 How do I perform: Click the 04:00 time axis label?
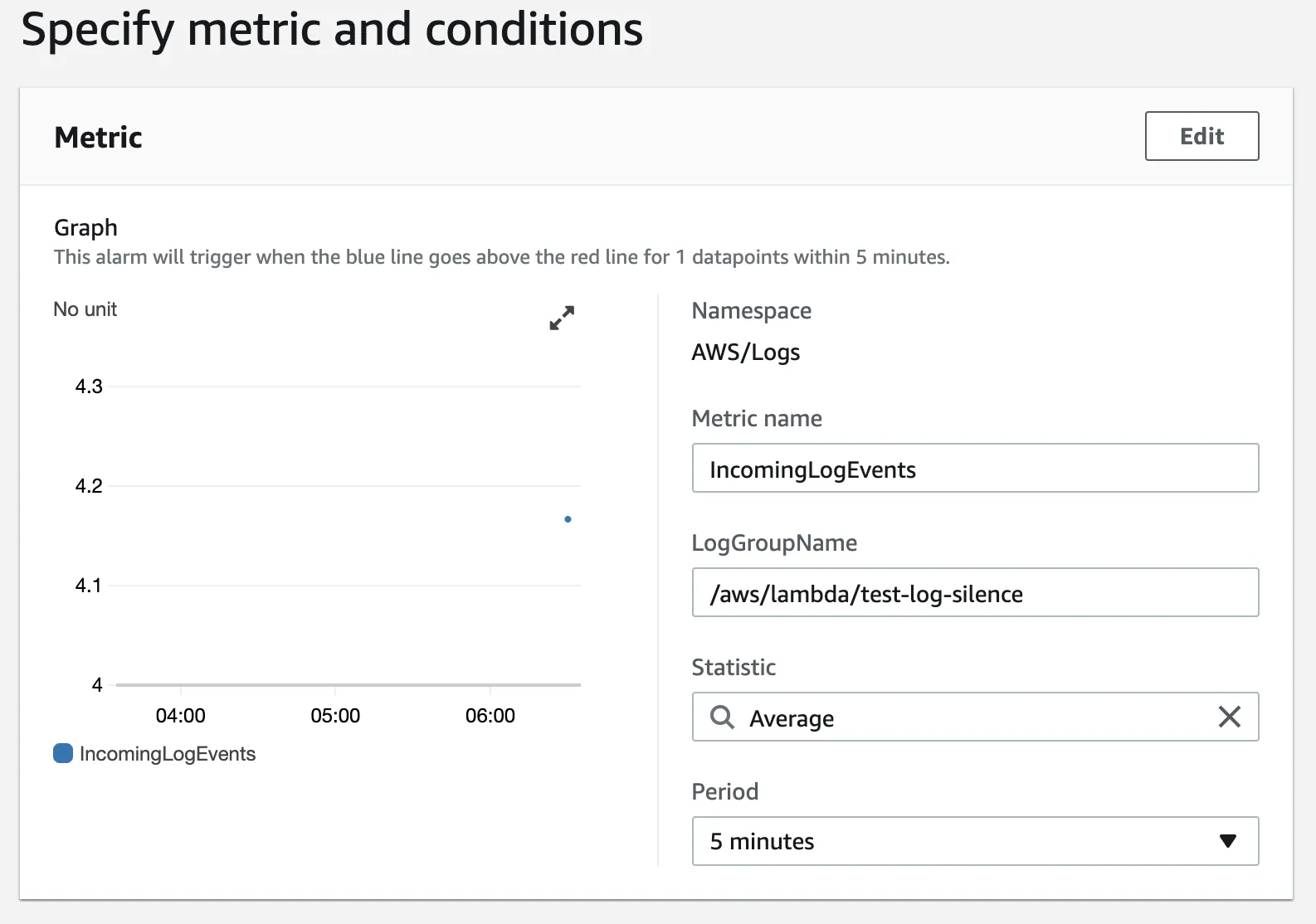coord(180,716)
